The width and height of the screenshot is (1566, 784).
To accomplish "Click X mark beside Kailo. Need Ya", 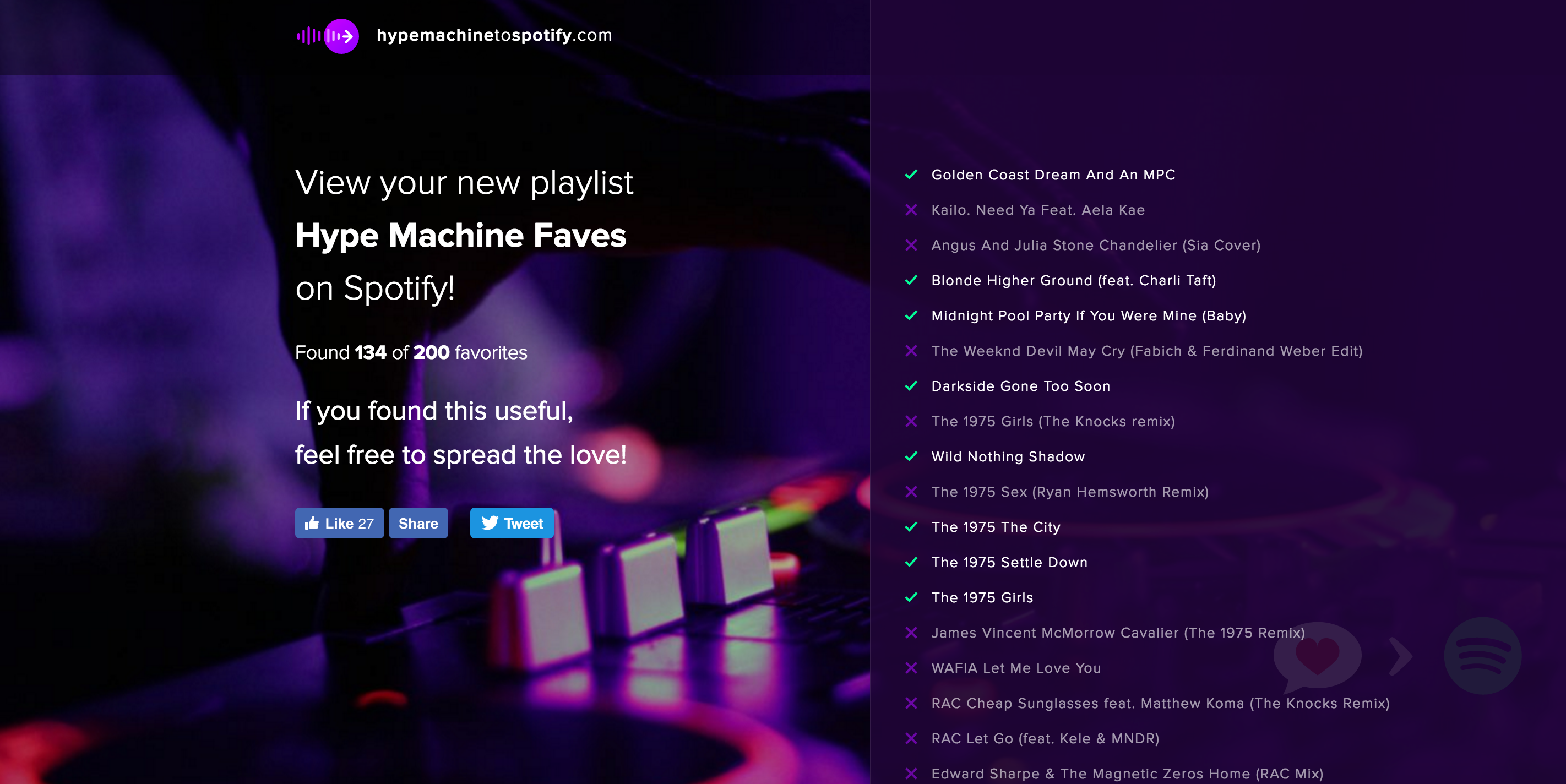I will click(x=911, y=210).
